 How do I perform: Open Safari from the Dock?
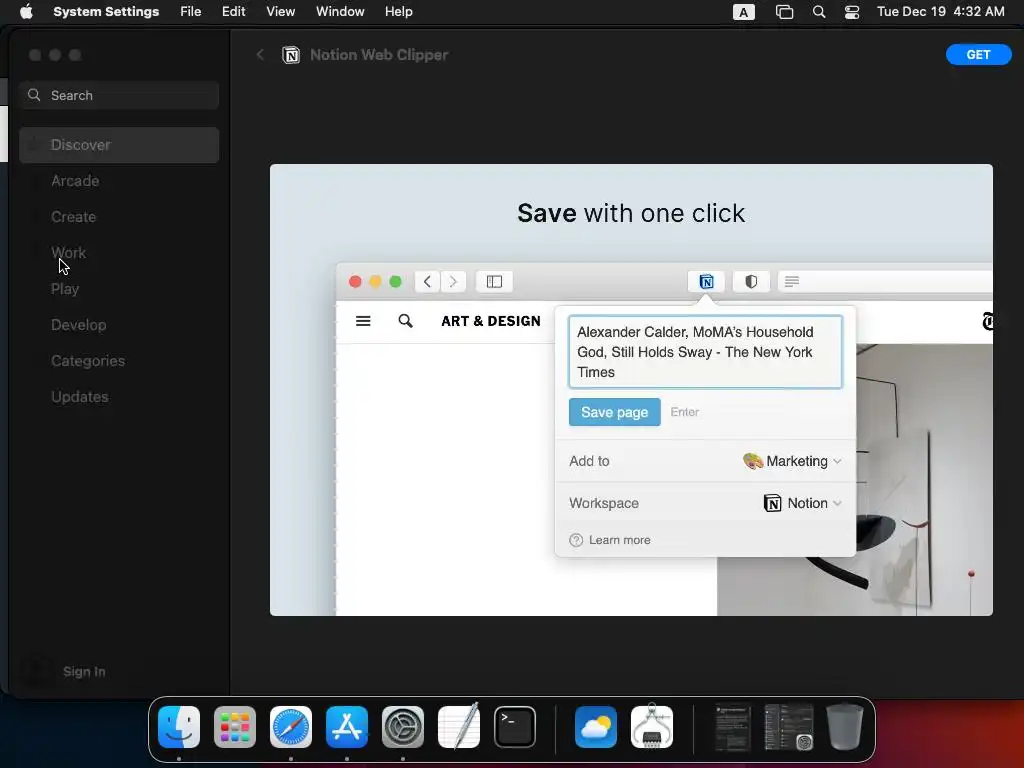[291, 727]
